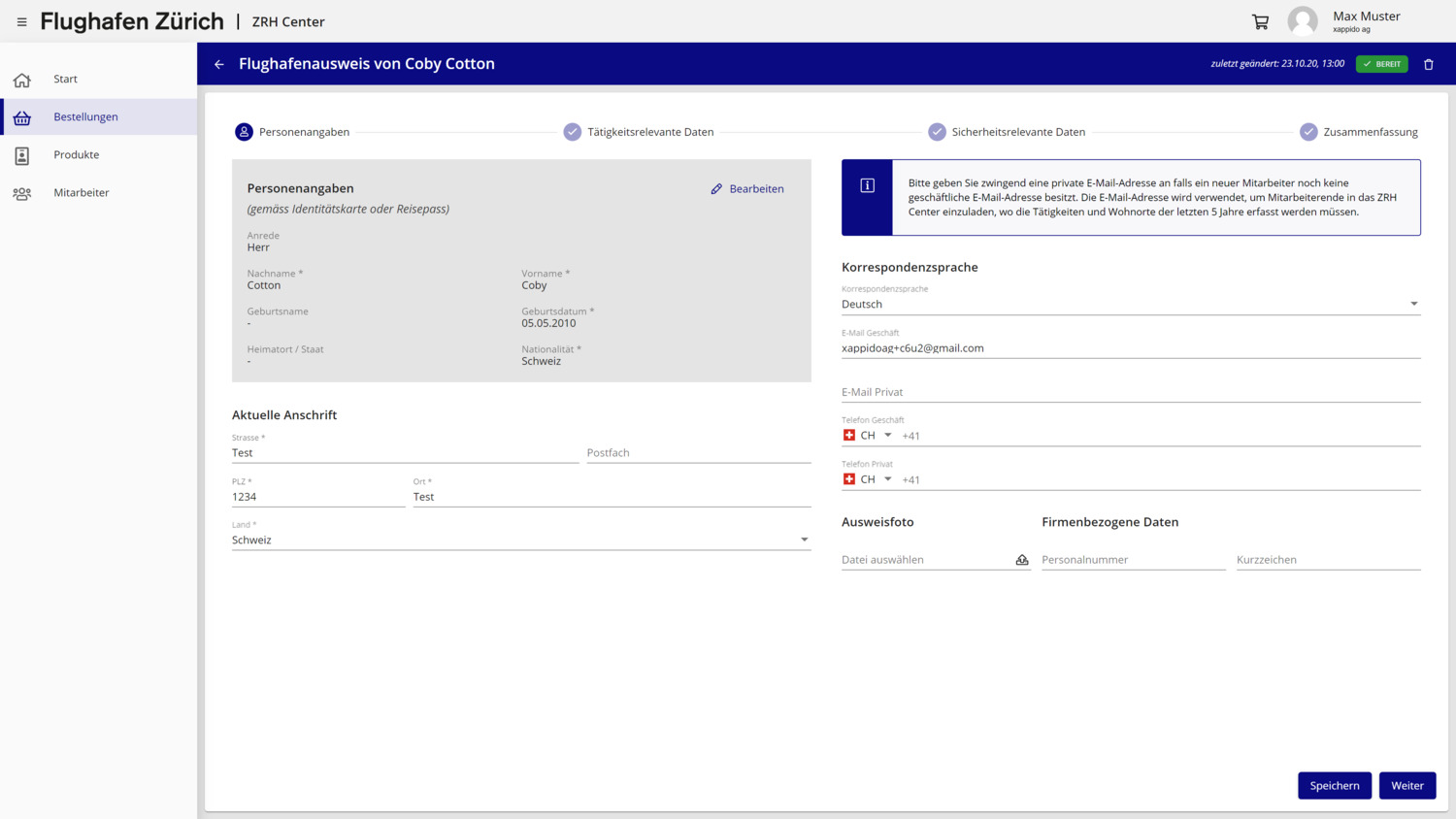The height and width of the screenshot is (819, 1456).
Task: Open the Land dropdown showing Schweiz
Action: point(804,540)
